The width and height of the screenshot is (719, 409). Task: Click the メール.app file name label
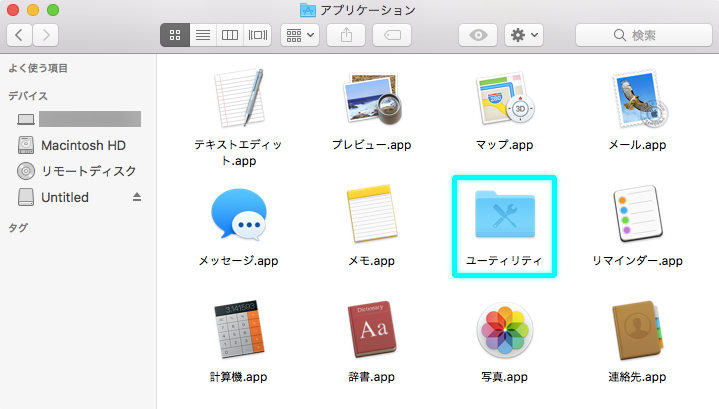(637, 145)
